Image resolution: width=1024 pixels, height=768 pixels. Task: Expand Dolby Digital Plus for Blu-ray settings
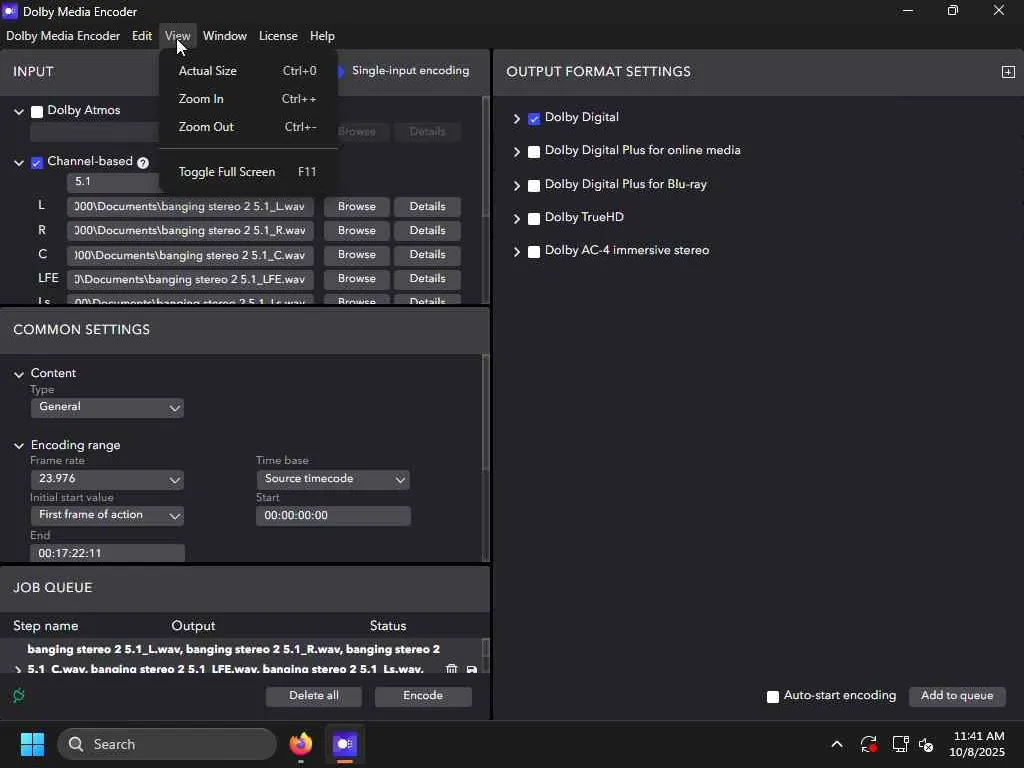point(517,185)
